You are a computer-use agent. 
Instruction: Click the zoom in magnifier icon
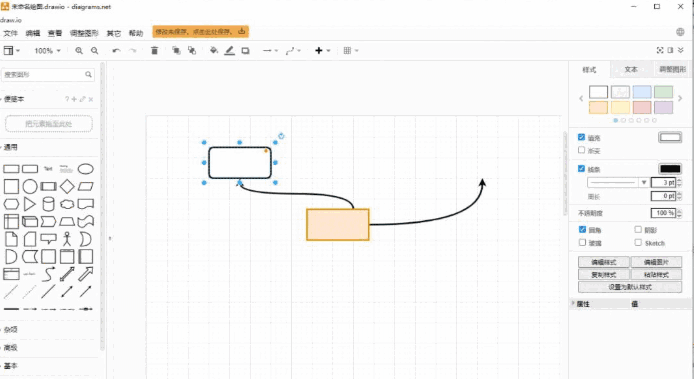pos(79,50)
